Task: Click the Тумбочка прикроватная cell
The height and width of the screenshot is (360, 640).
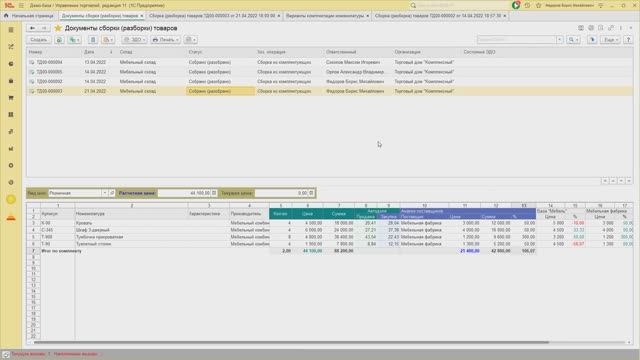Action: [x=131, y=237]
